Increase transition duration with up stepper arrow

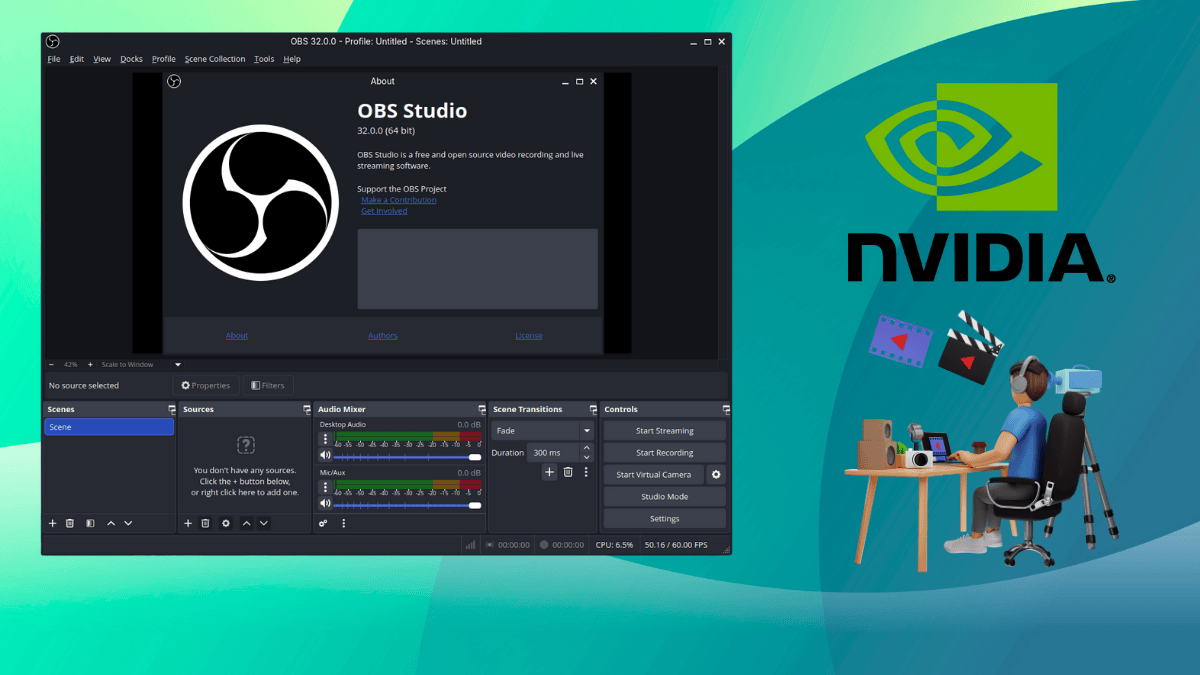[x=586, y=447]
